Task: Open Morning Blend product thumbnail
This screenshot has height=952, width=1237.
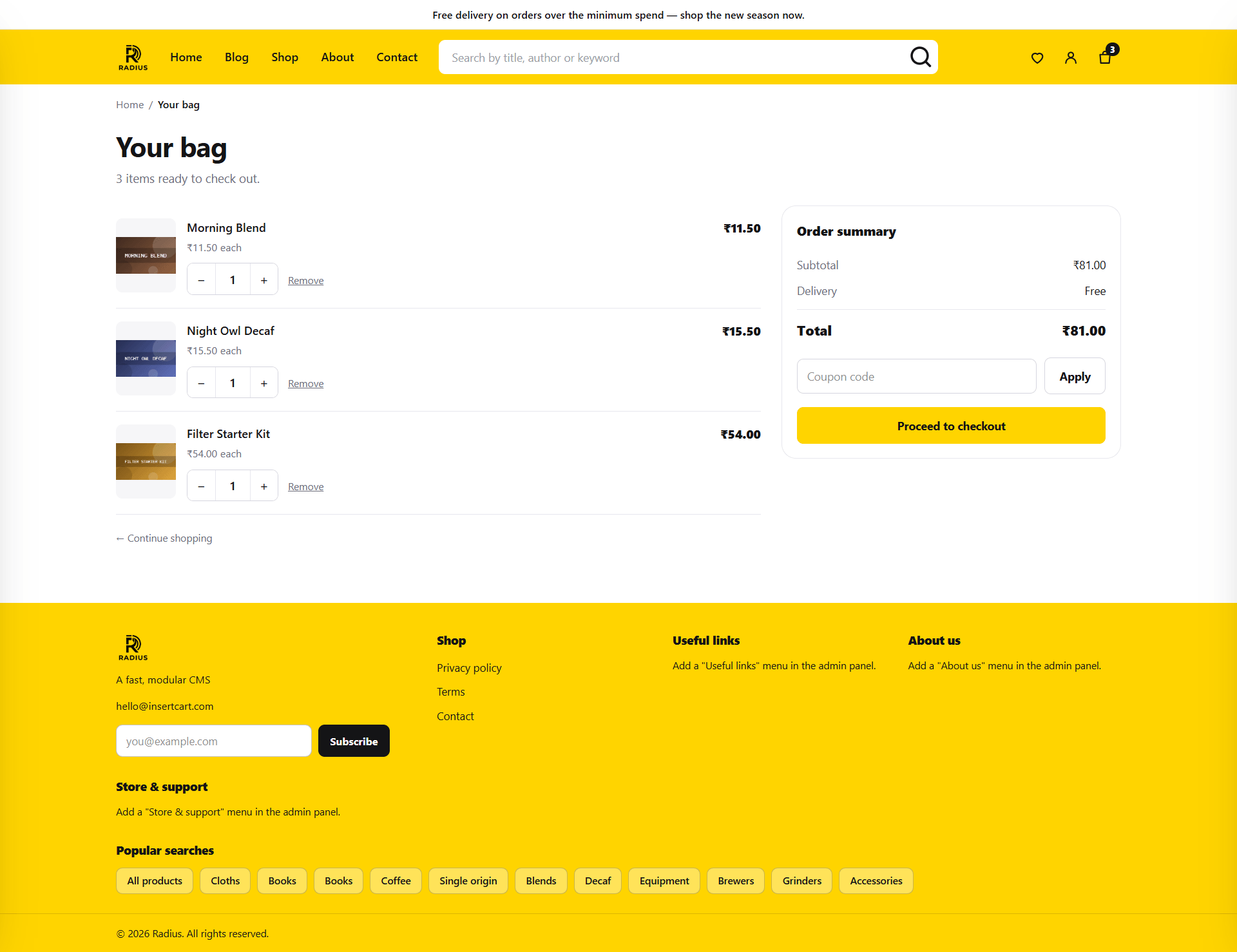Action: [146, 255]
